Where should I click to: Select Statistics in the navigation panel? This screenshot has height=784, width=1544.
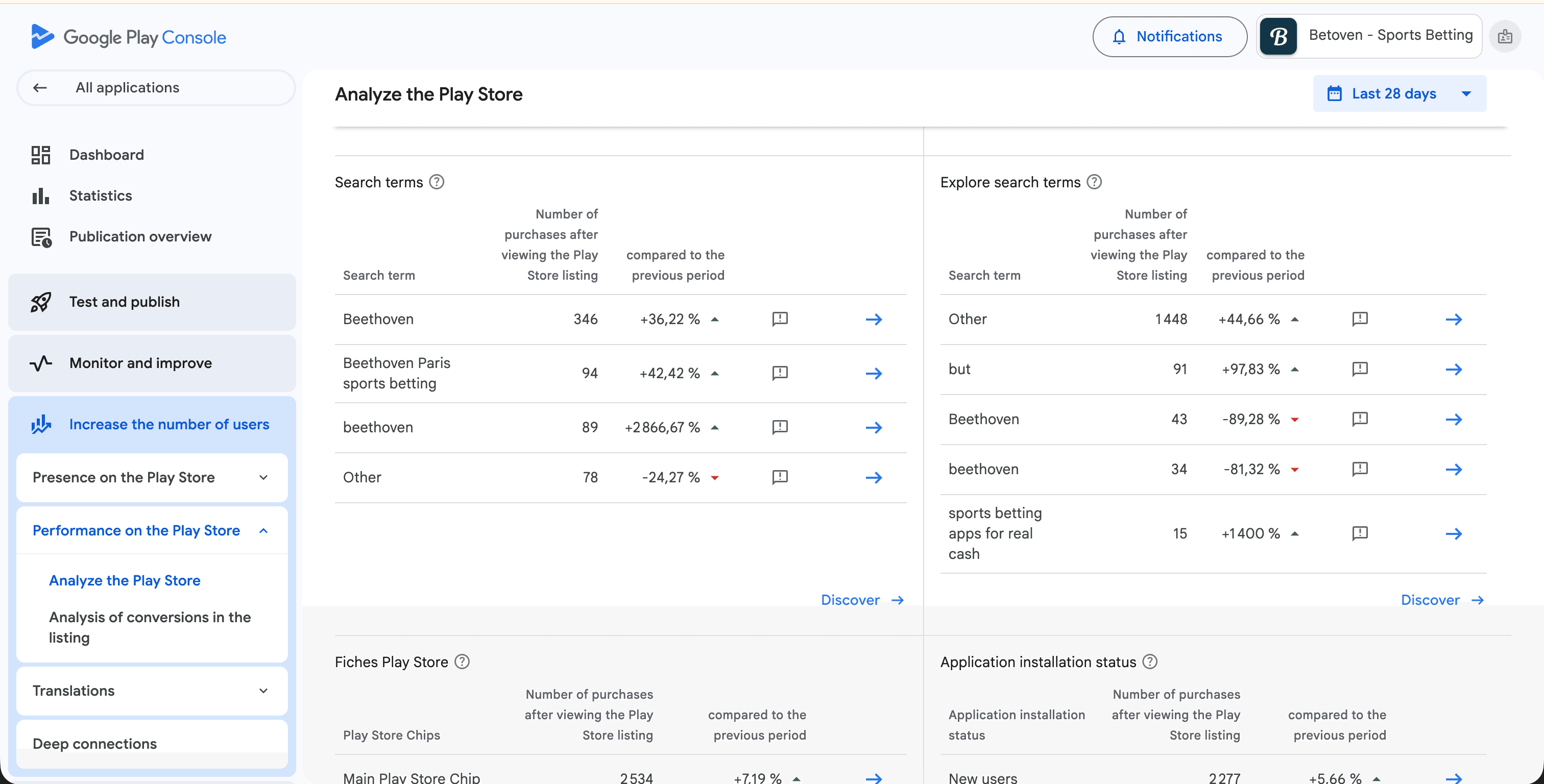(x=100, y=195)
